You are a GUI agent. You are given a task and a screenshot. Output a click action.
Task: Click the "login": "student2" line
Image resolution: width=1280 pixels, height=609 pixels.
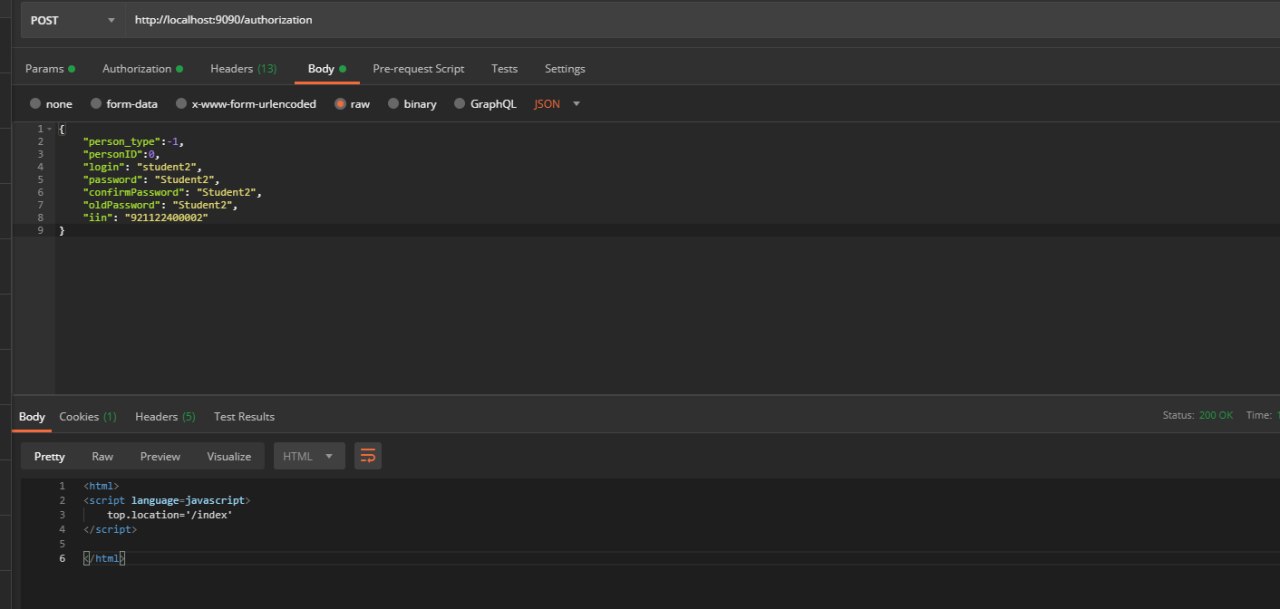point(143,167)
